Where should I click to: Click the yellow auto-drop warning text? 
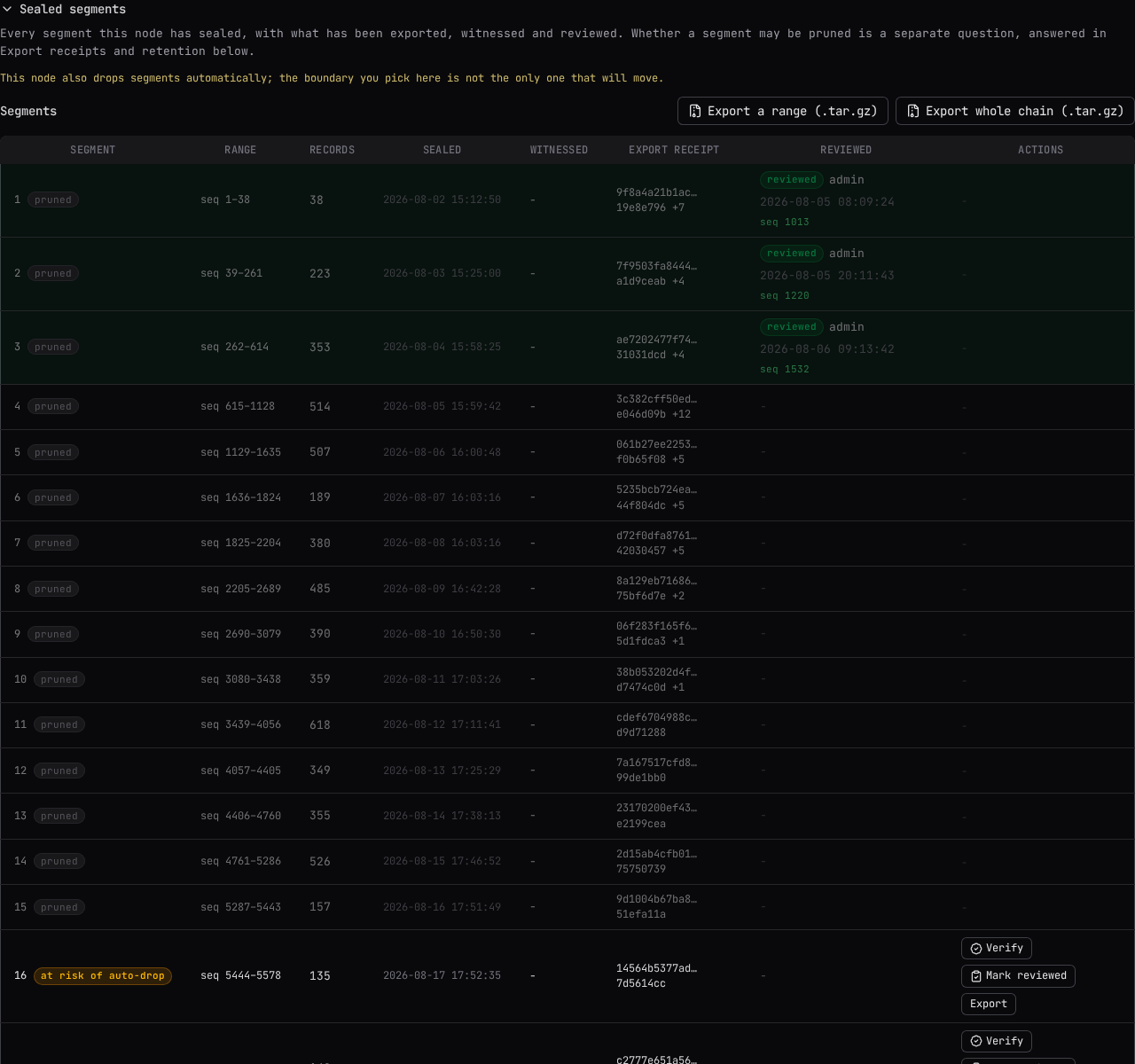click(332, 78)
